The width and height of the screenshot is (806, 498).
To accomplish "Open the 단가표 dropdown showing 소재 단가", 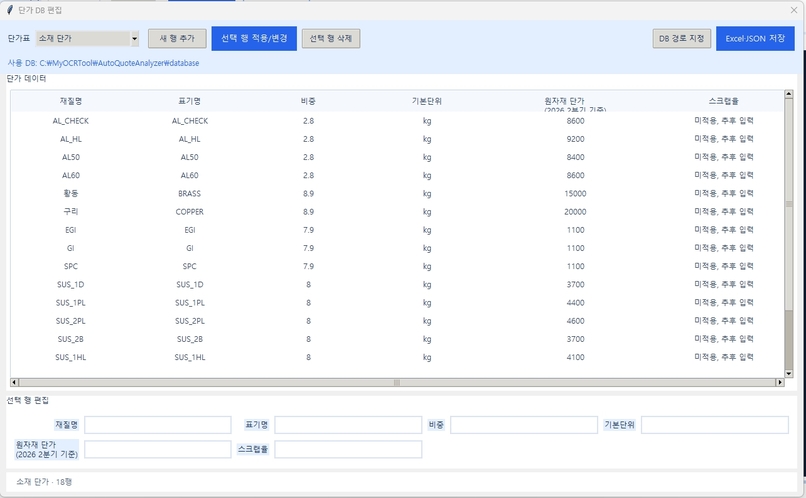I will click(87, 39).
